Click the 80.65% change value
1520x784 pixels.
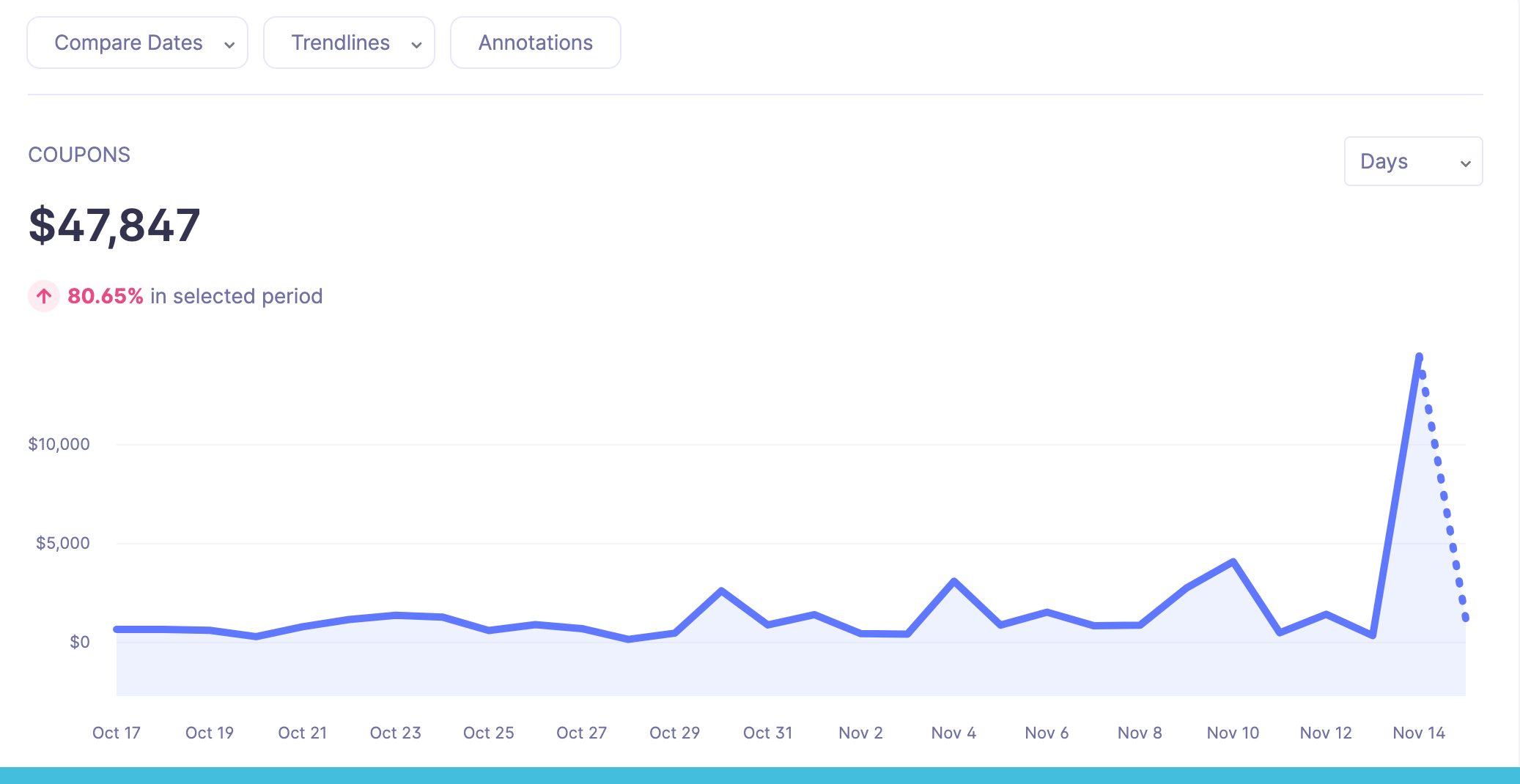[x=106, y=296]
